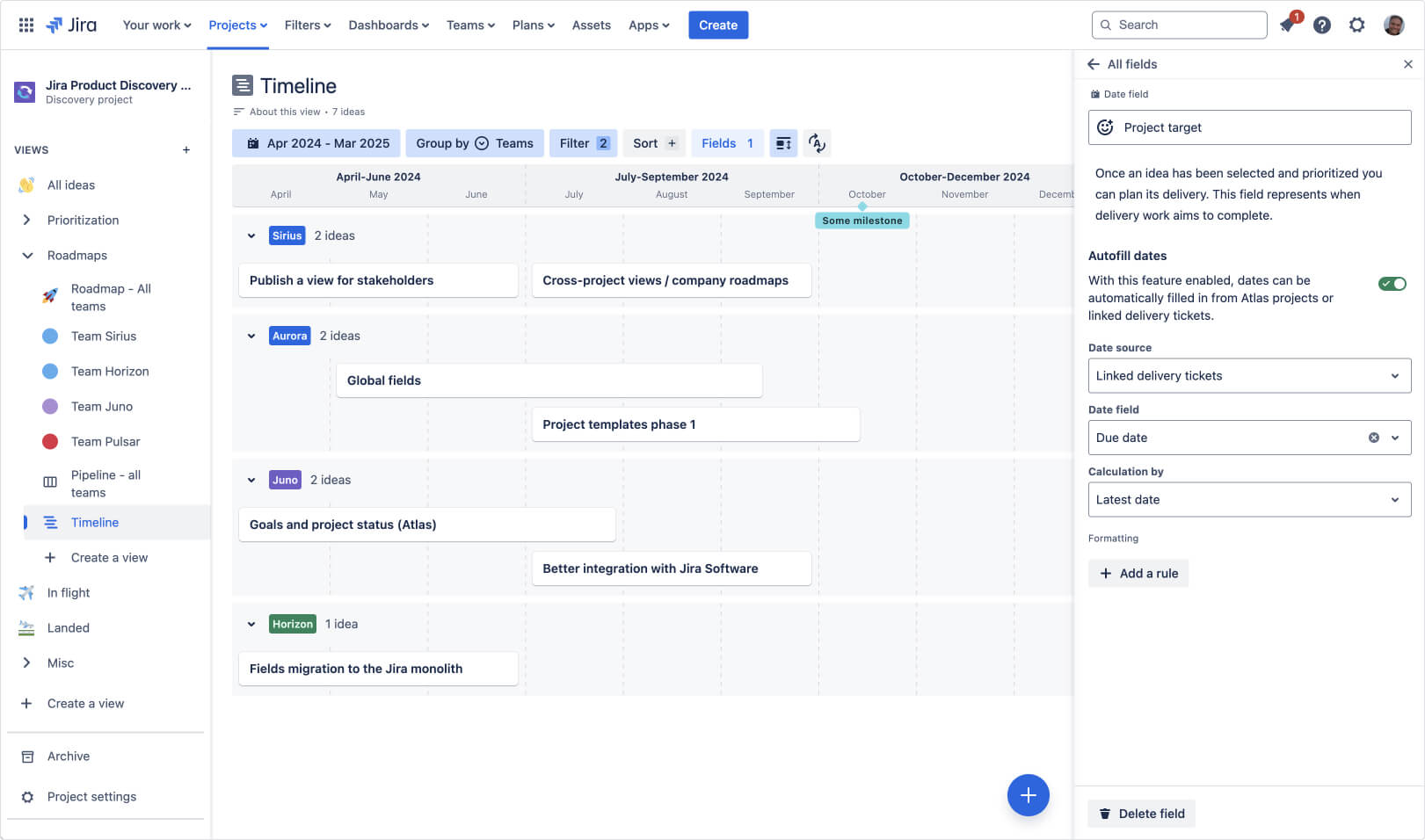Open the Filter button with 2 filters
1425x840 pixels.
(584, 143)
